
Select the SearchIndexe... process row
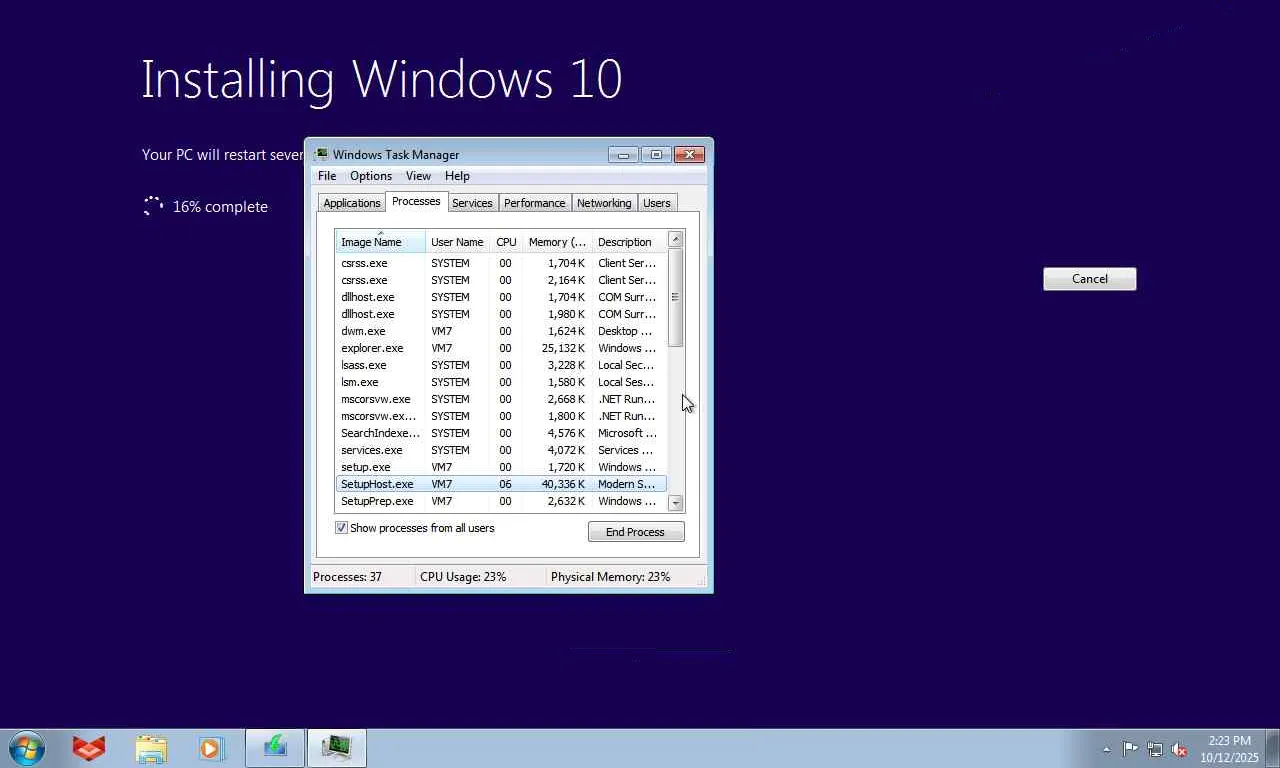(500, 433)
